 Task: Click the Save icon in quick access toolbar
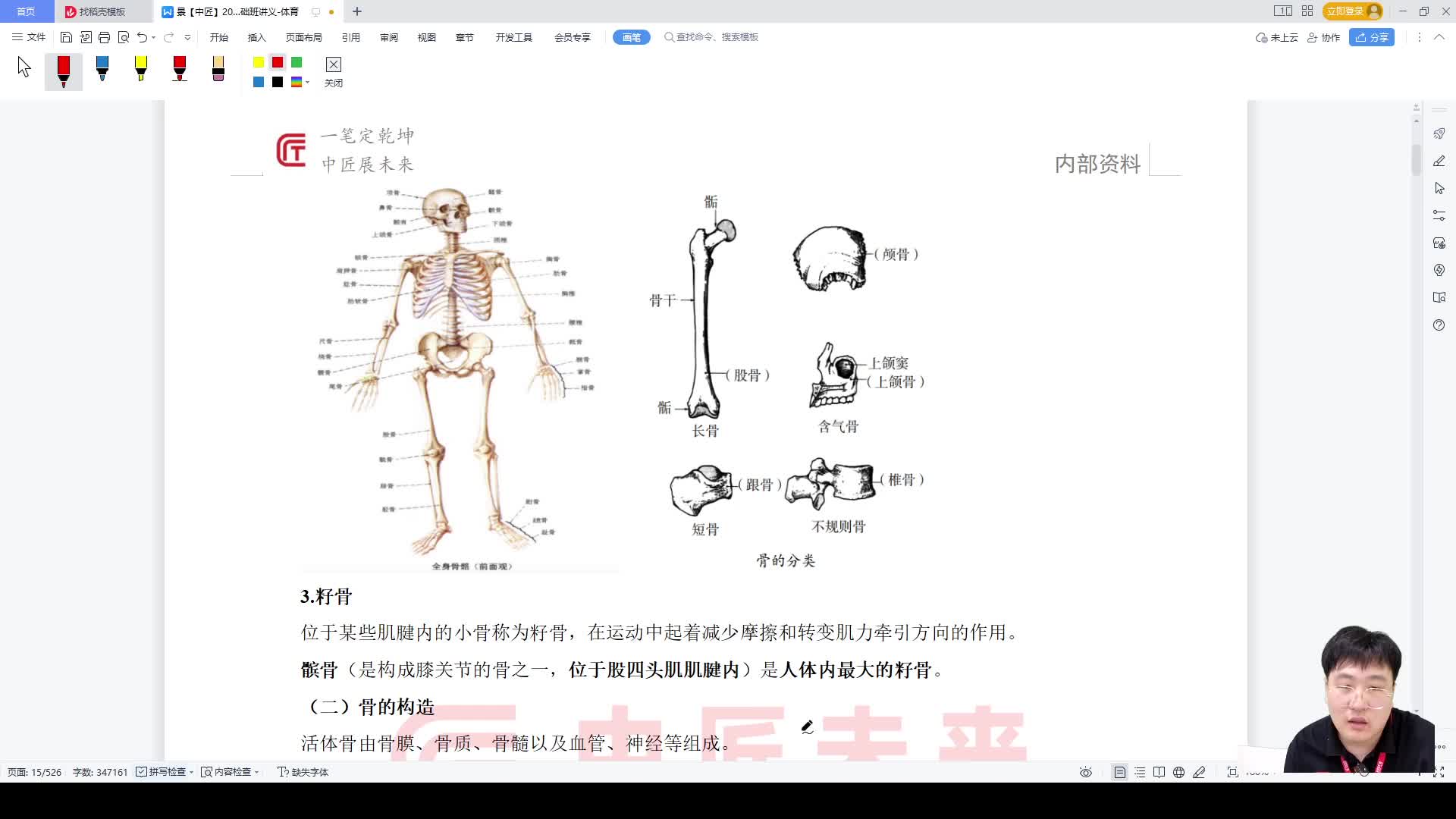click(x=66, y=36)
